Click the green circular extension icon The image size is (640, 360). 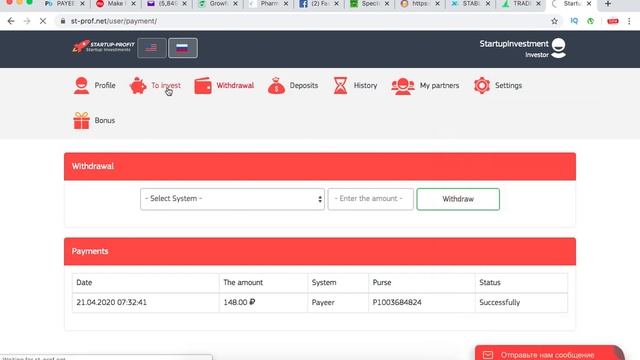point(591,21)
